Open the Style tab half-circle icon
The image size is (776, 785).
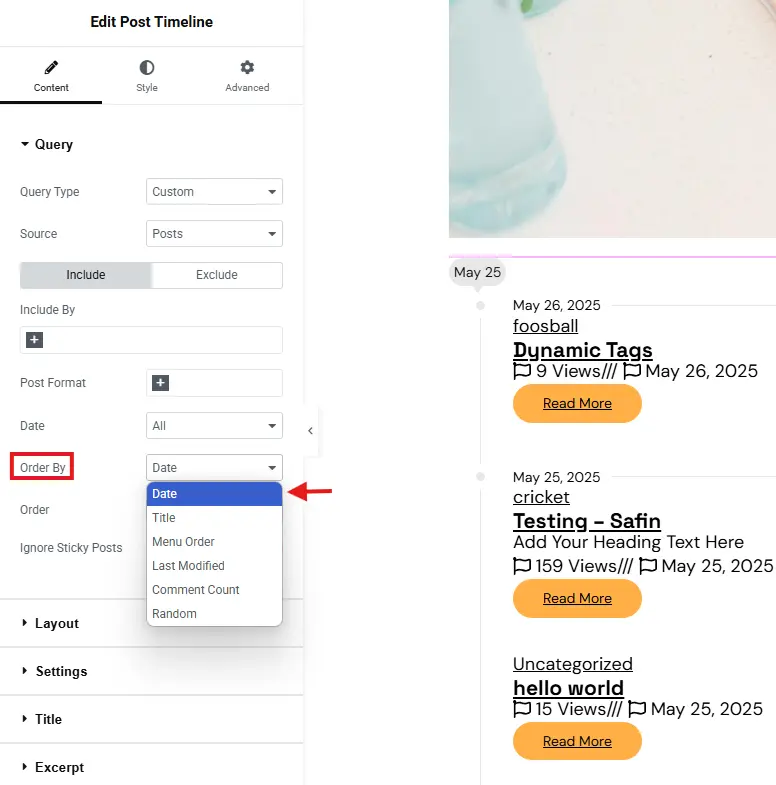[x=147, y=67]
